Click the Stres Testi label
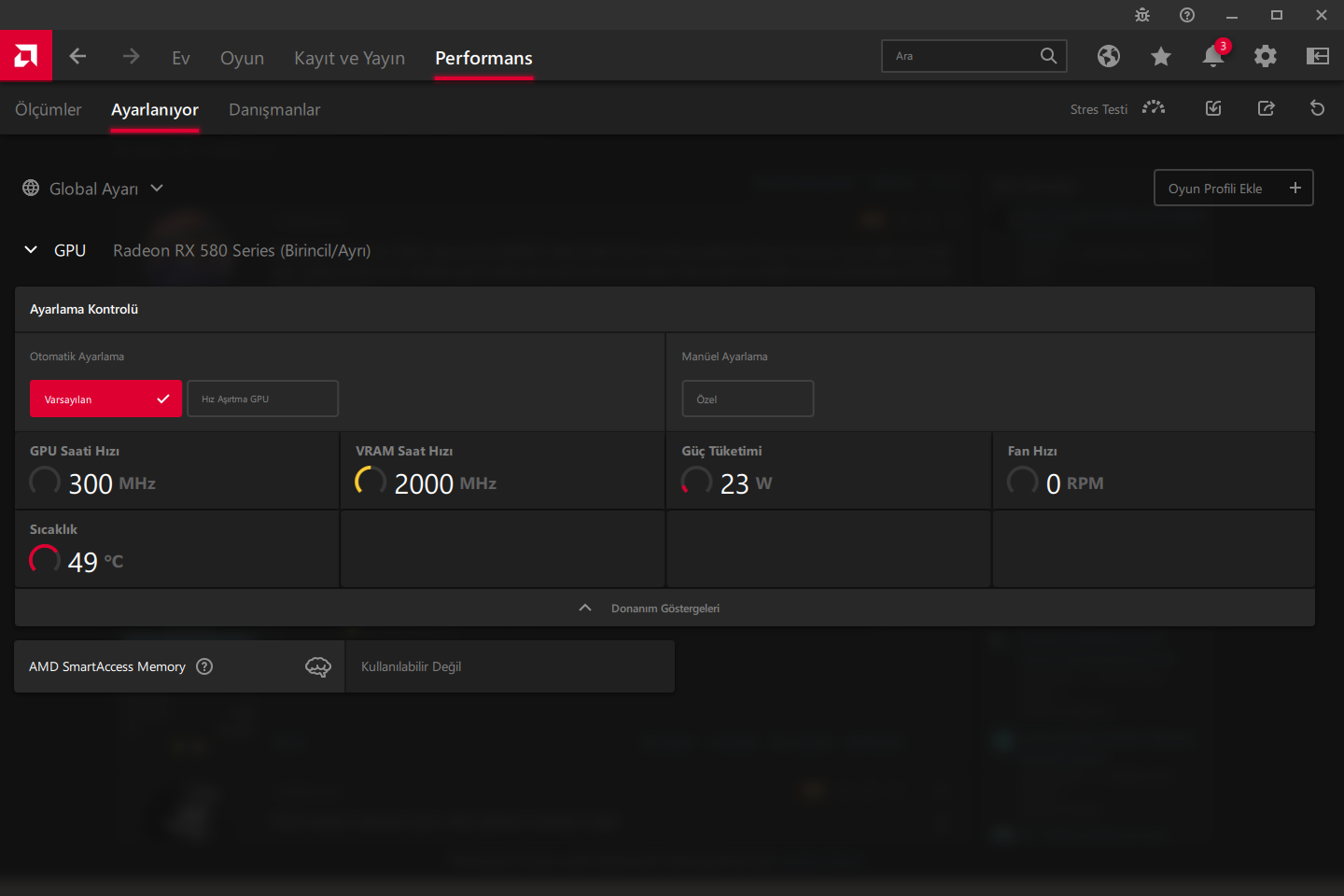 [x=1099, y=109]
